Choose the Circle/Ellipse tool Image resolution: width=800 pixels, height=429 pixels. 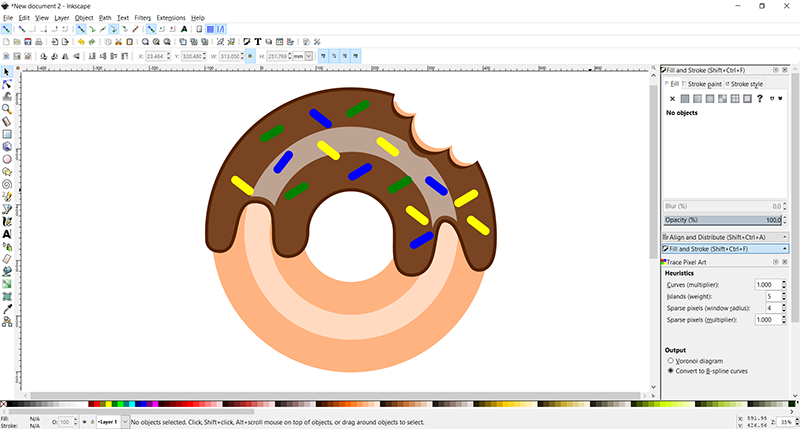[7, 159]
